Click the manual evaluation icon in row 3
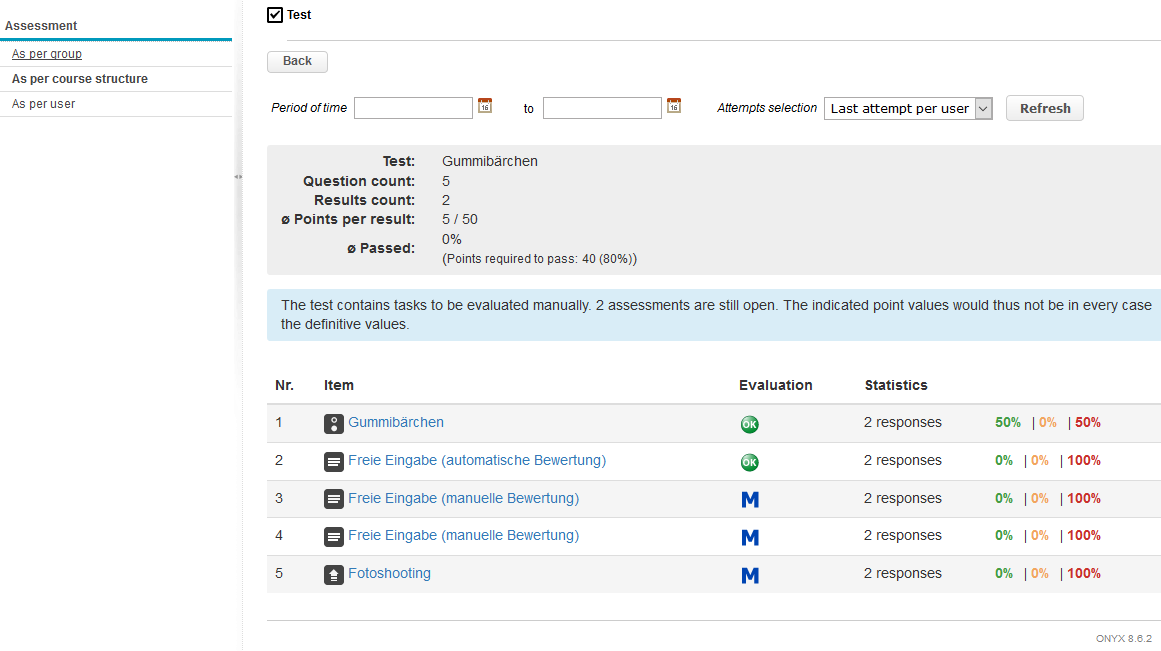 tap(750, 499)
